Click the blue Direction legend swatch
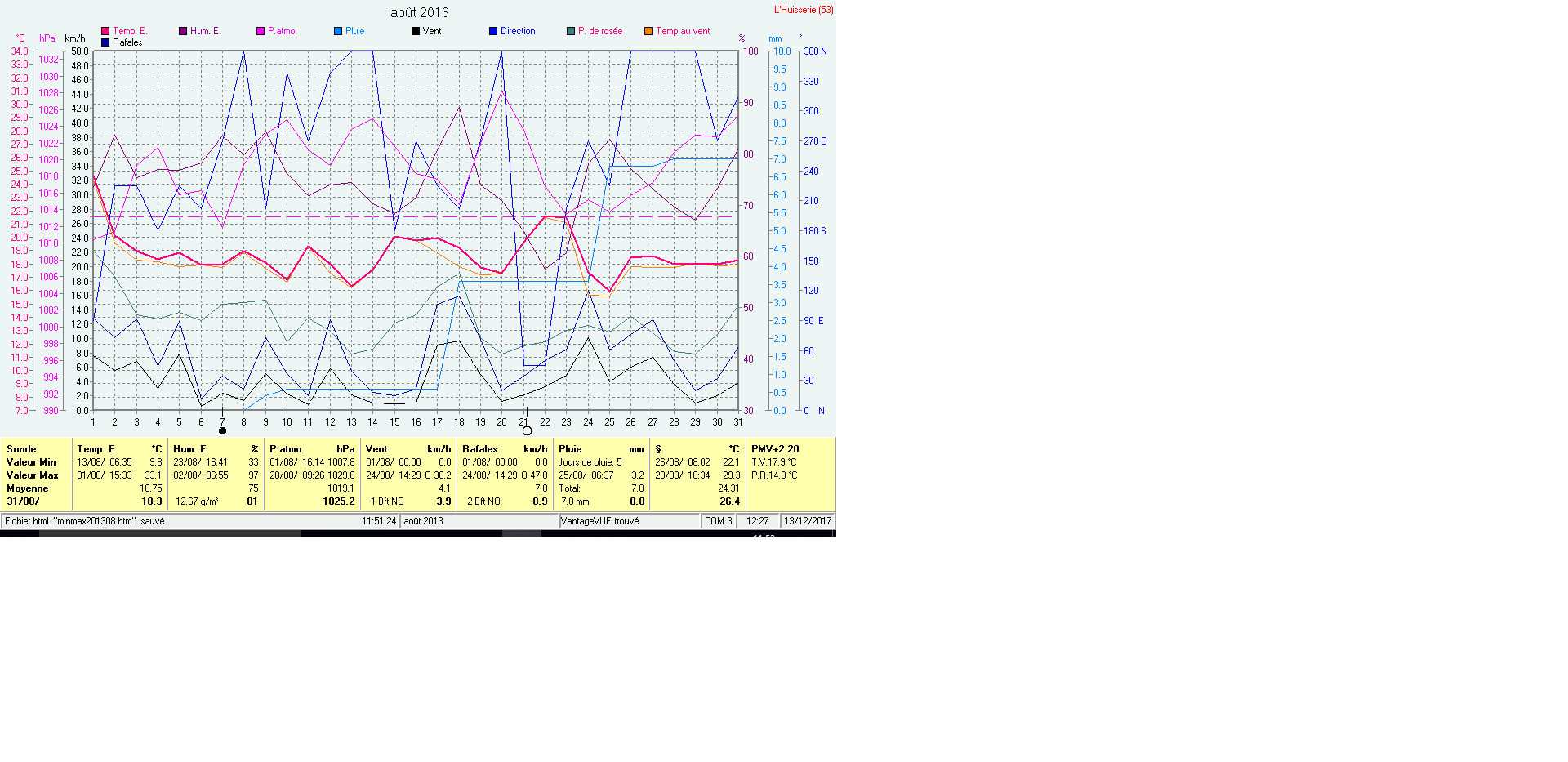This screenshot has height=762, width=1568. click(493, 31)
